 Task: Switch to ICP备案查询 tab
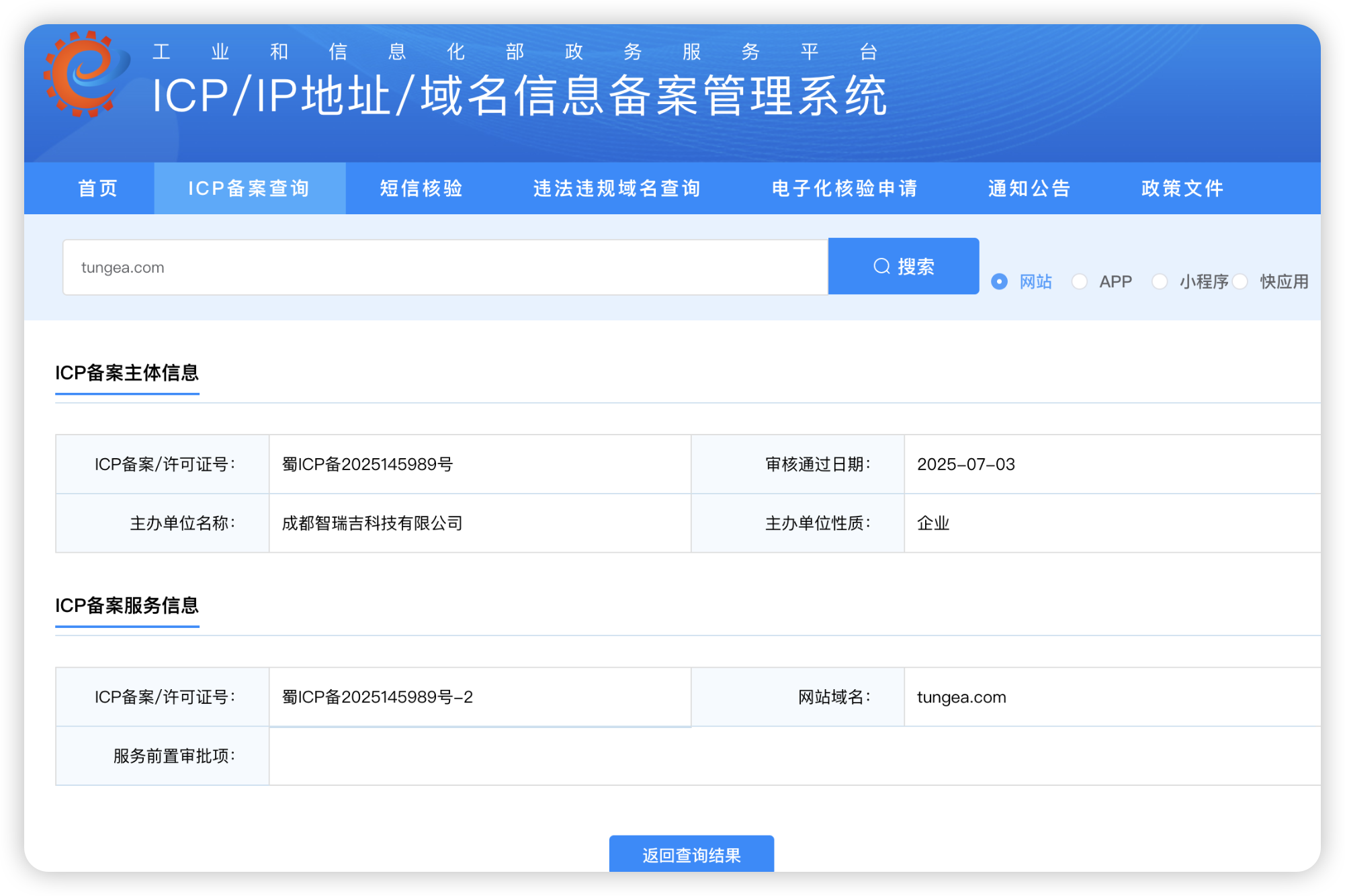click(x=249, y=189)
